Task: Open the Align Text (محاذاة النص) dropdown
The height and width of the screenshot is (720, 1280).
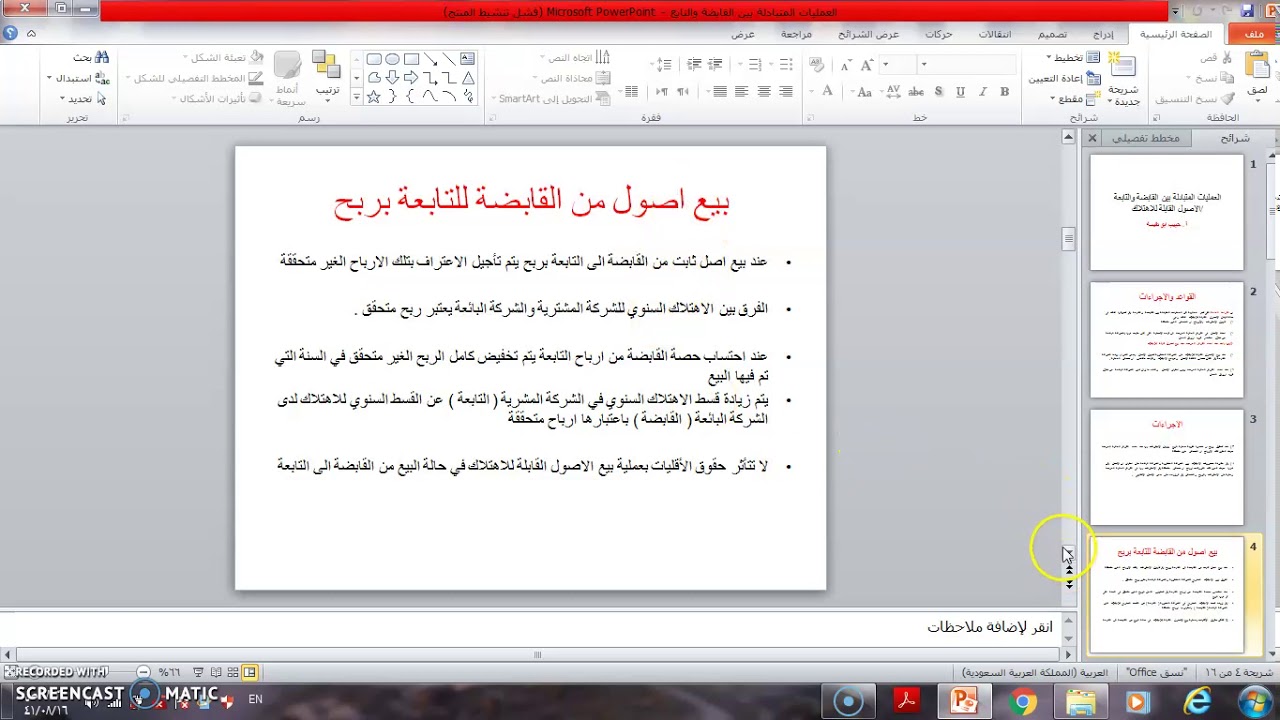Action: pyautogui.click(x=572, y=78)
